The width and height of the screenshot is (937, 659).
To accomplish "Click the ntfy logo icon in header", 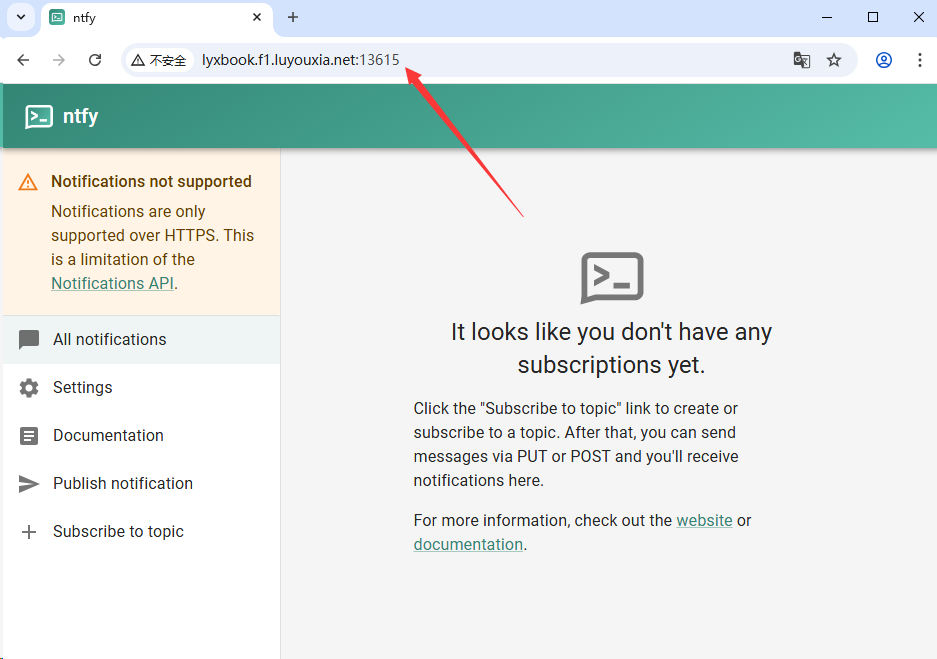I will [x=39, y=117].
